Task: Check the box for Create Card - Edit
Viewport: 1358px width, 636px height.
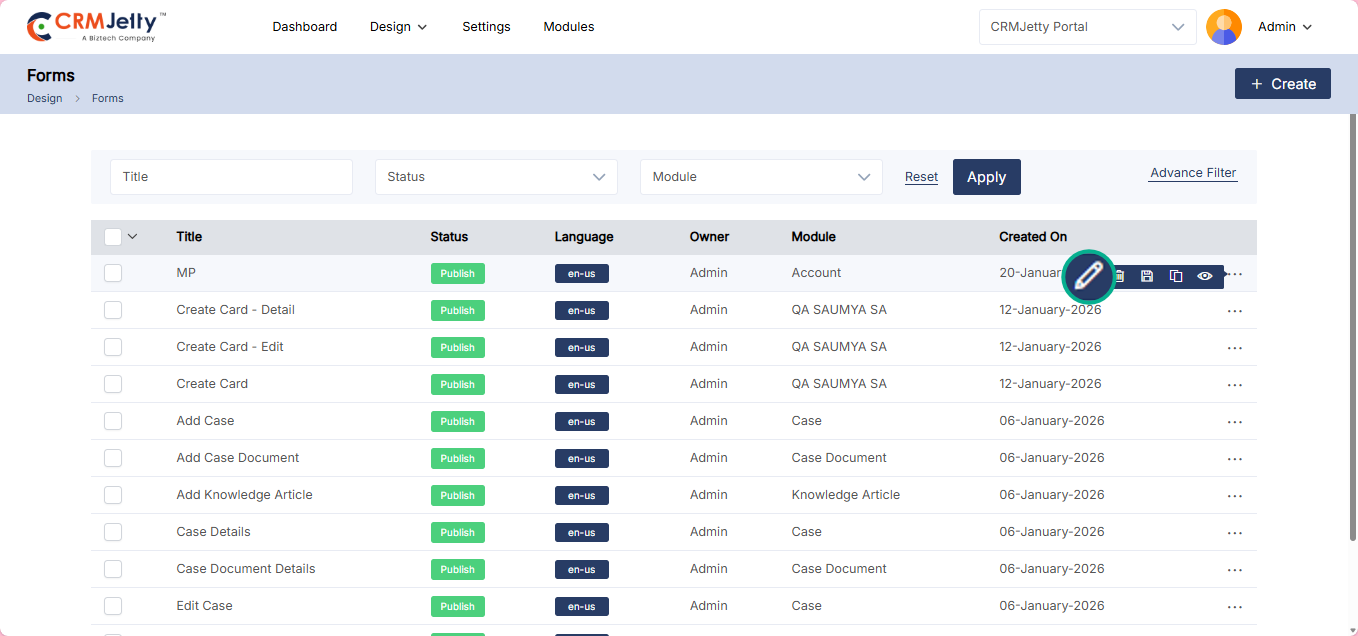Action: coord(113,347)
